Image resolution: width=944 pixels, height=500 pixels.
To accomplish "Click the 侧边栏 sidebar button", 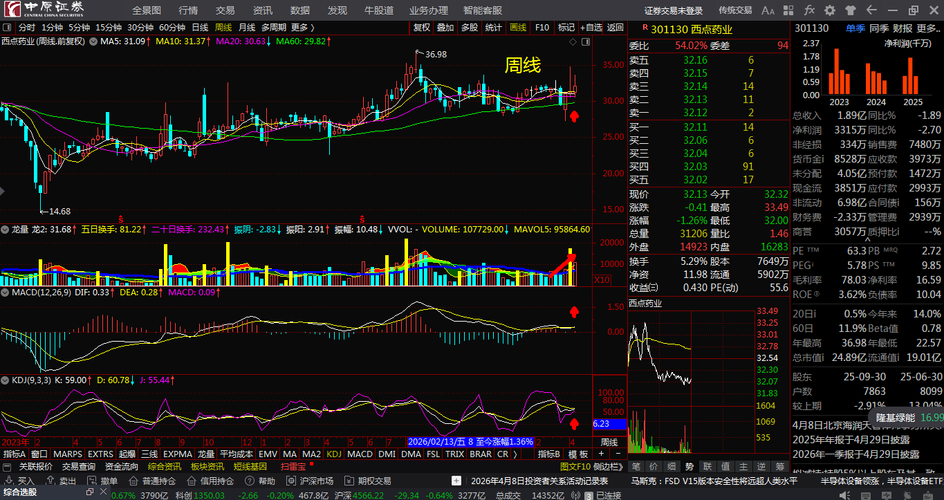I will (608, 466).
